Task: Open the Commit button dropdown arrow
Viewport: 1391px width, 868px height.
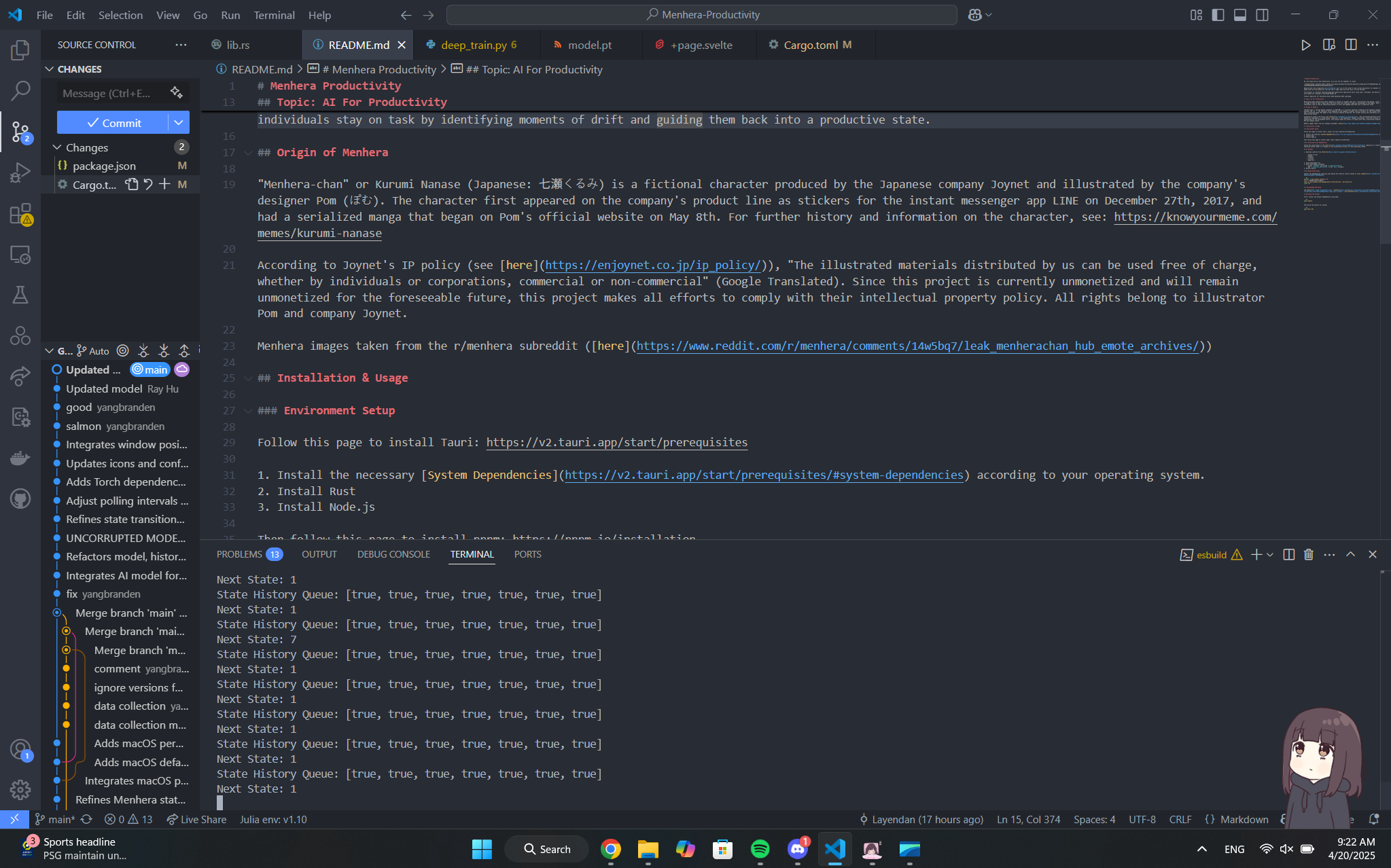Action: tap(178, 123)
